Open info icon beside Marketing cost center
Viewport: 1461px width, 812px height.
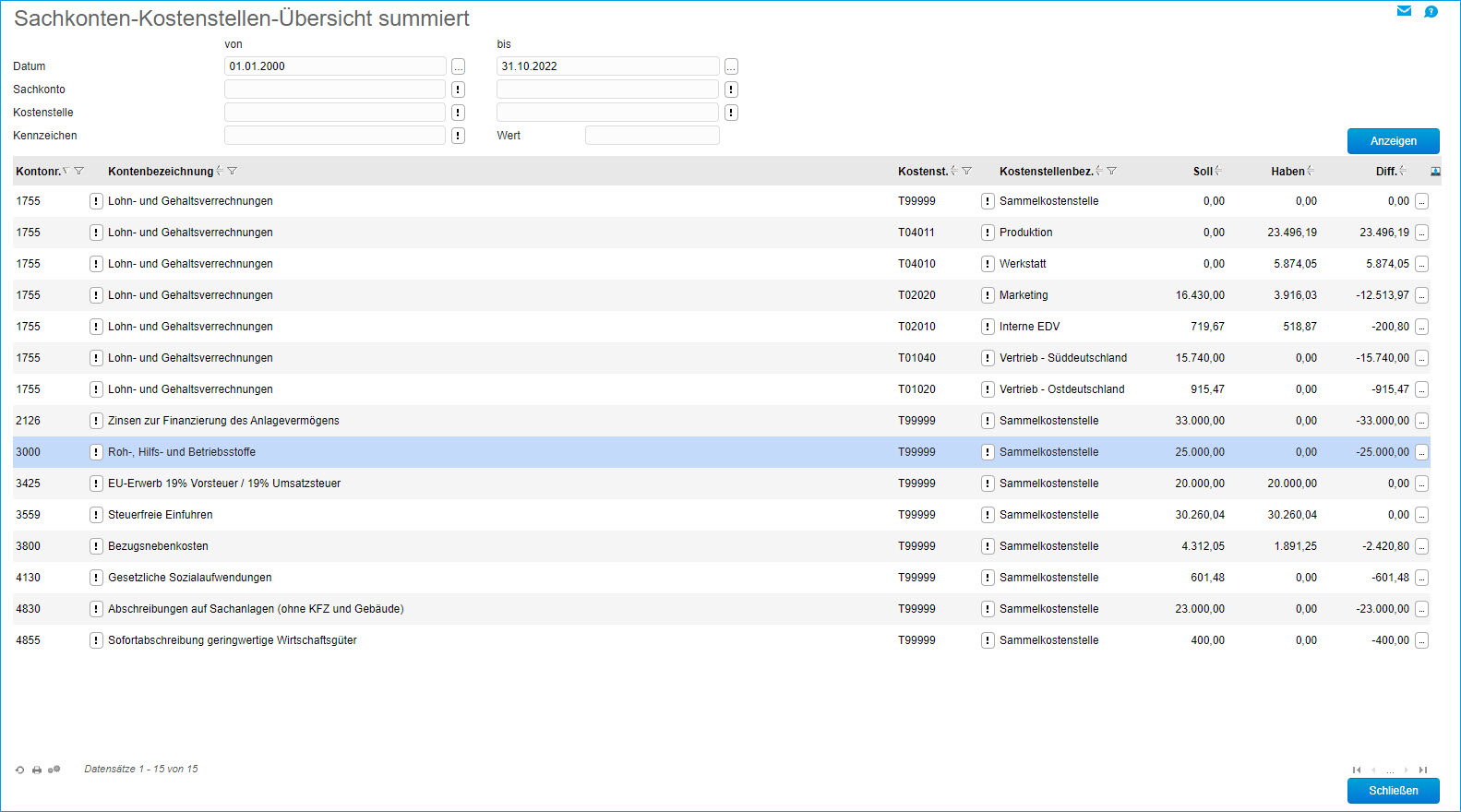[x=988, y=295]
